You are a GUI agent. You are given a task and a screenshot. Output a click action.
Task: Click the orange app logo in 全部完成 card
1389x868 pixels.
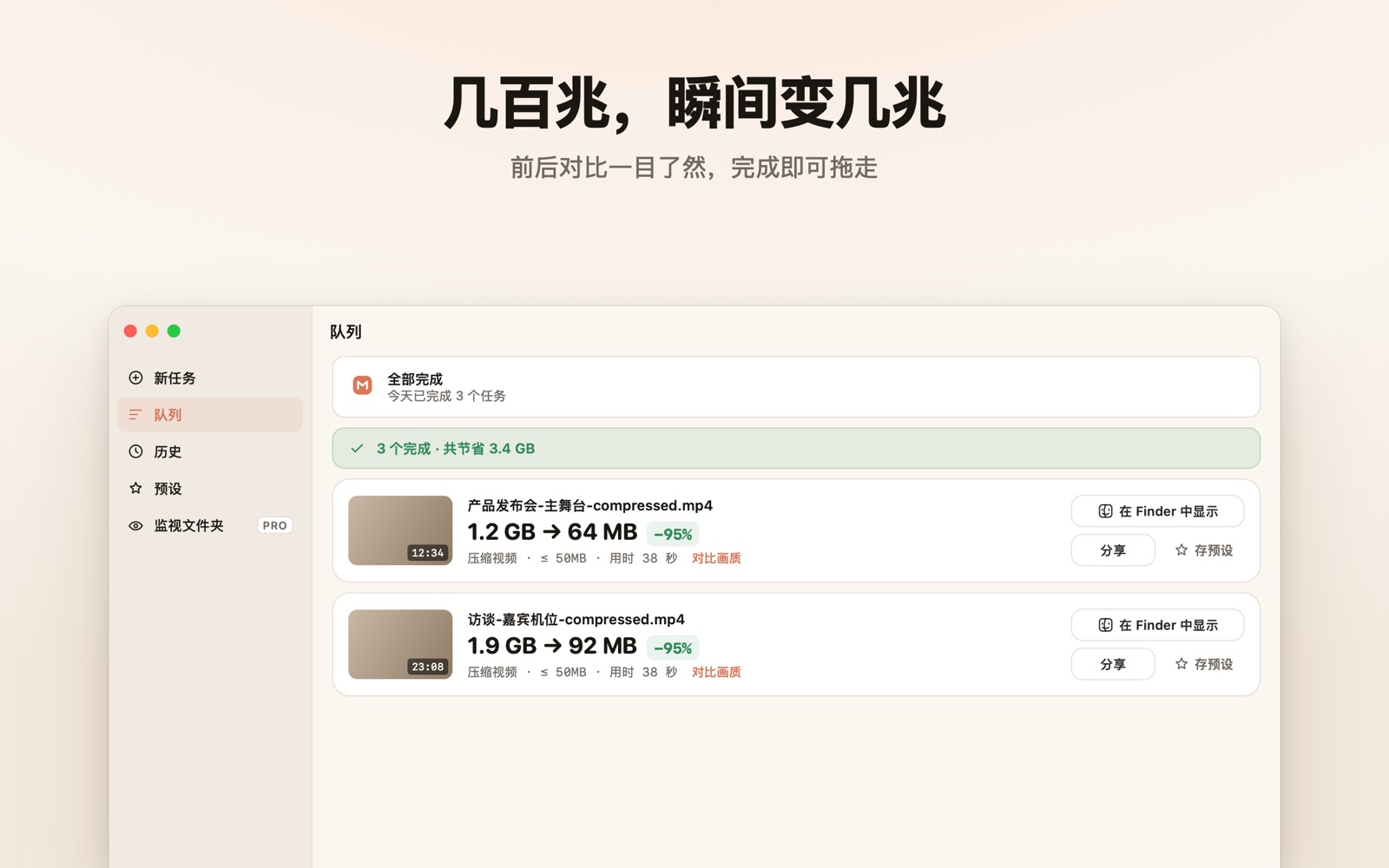pyautogui.click(x=363, y=385)
